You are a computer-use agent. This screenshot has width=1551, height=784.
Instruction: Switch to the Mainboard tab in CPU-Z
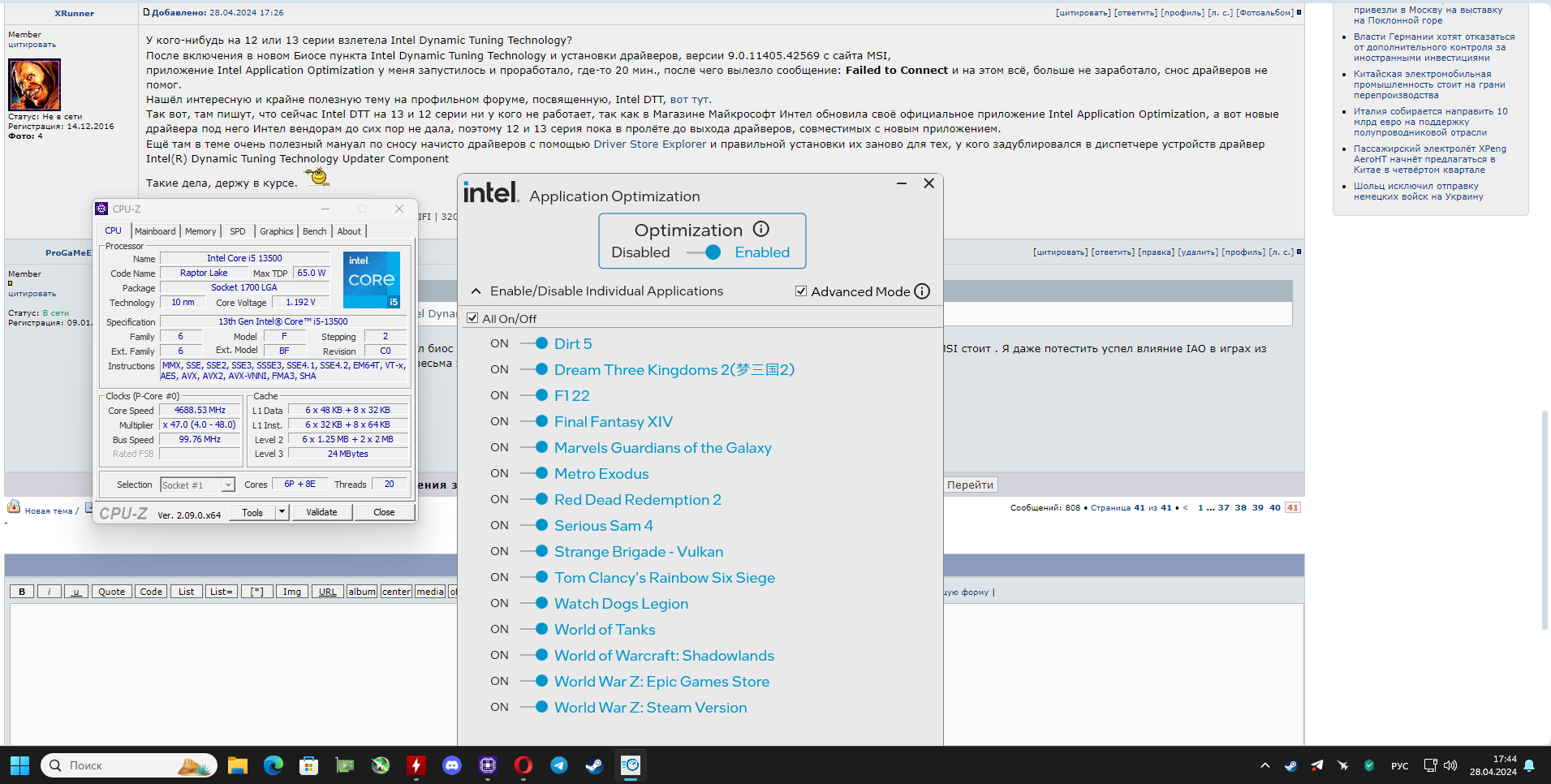(x=155, y=231)
